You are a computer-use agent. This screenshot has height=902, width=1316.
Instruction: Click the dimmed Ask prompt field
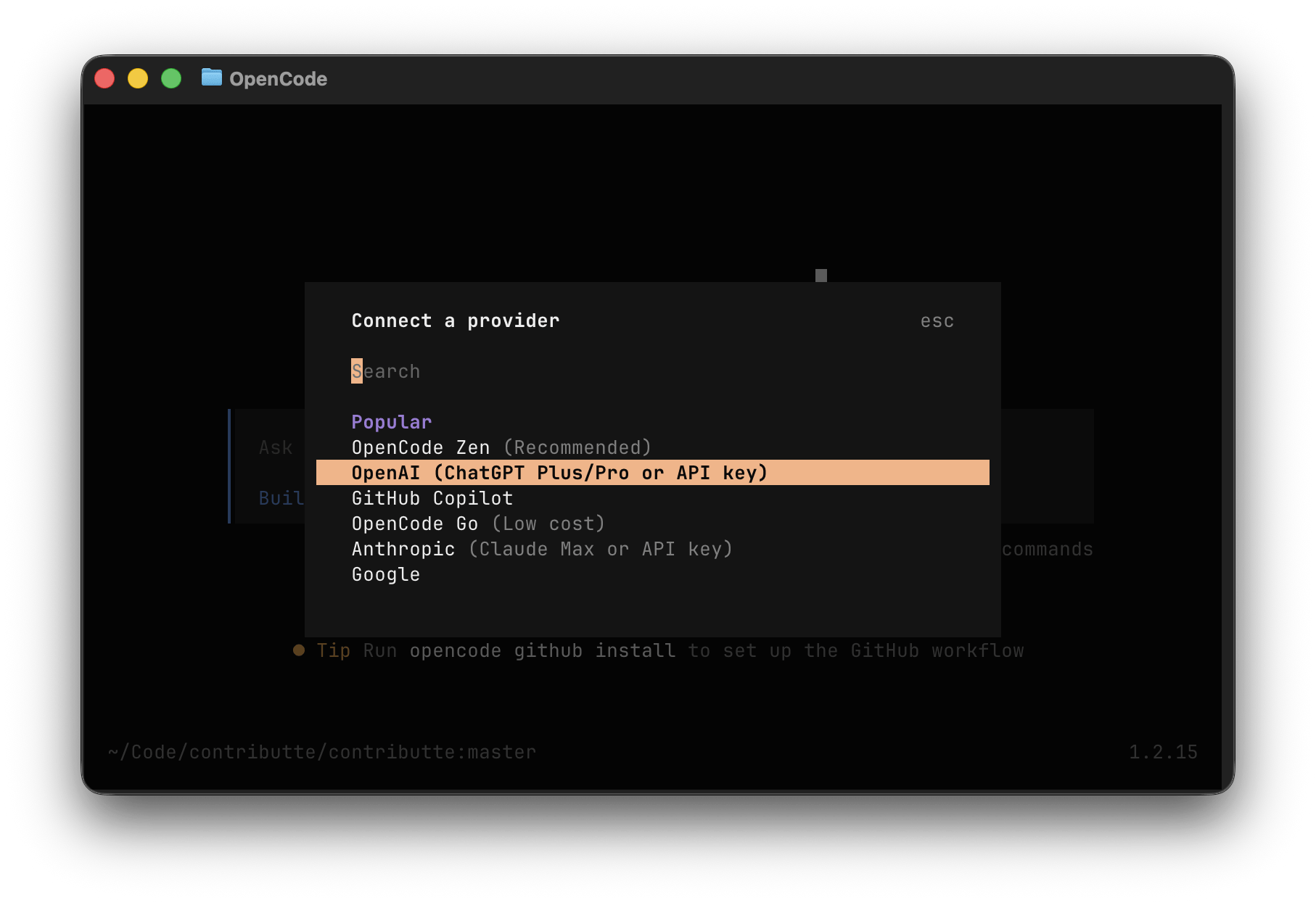coord(276,447)
